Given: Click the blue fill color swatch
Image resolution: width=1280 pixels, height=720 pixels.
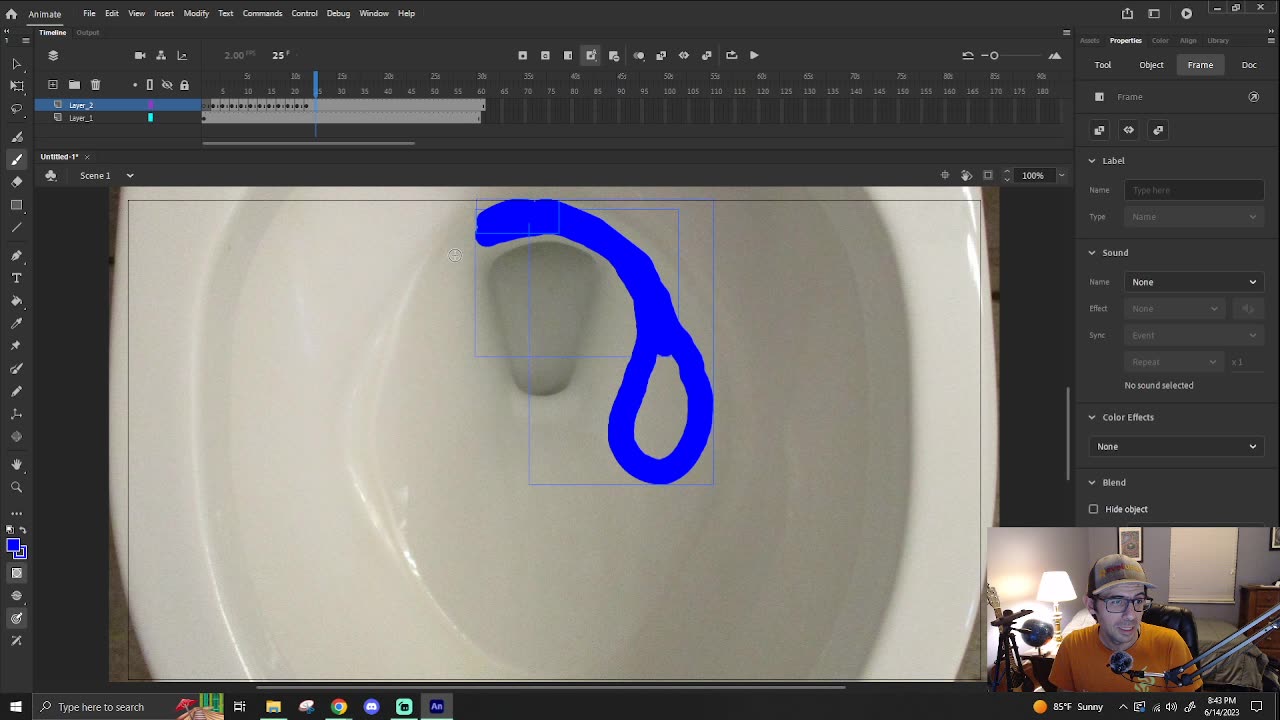Looking at the screenshot, I should [13, 546].
